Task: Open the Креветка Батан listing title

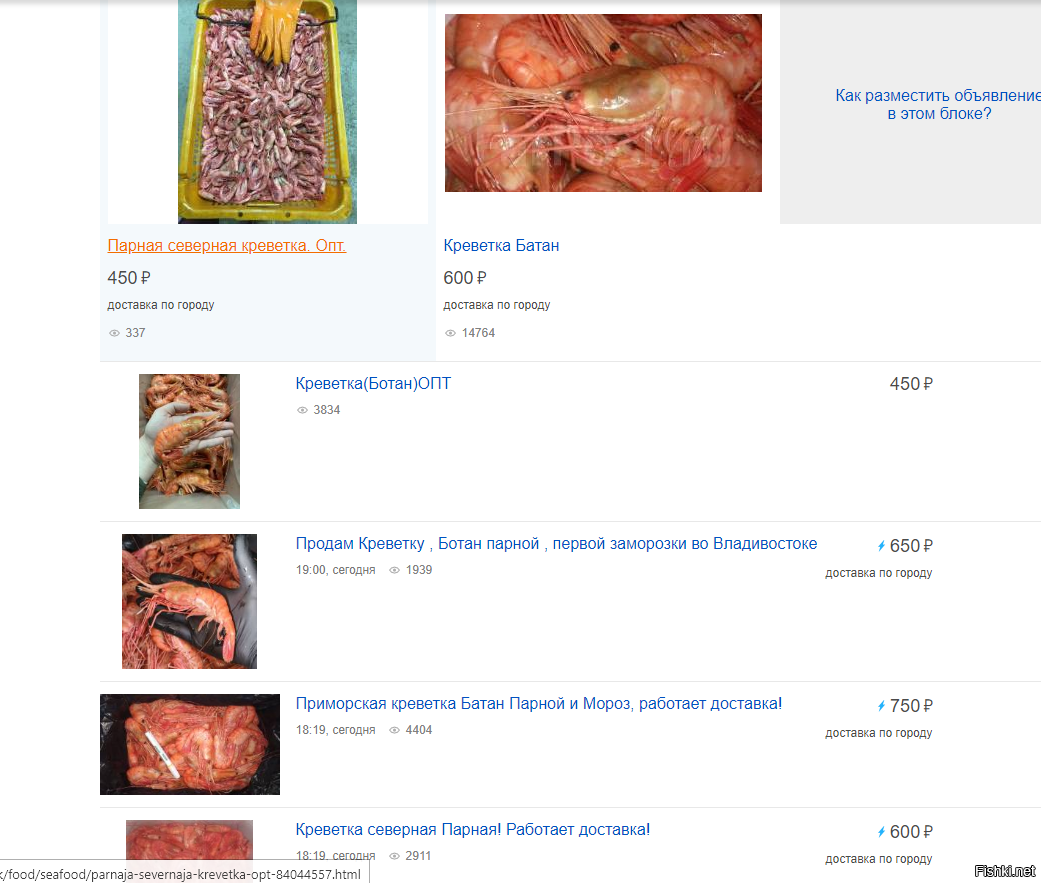Action: coord(501,246)
